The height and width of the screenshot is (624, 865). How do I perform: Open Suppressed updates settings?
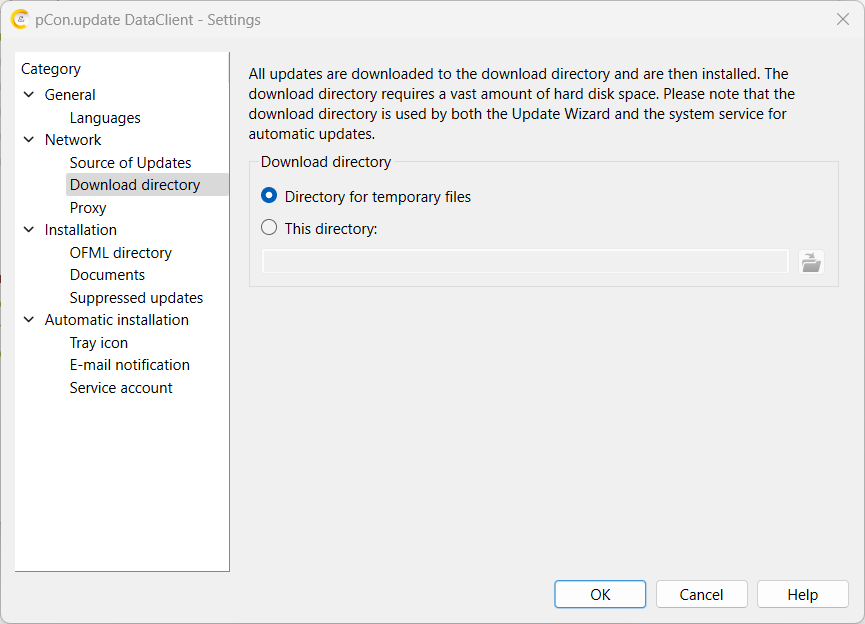click(136, 298)
